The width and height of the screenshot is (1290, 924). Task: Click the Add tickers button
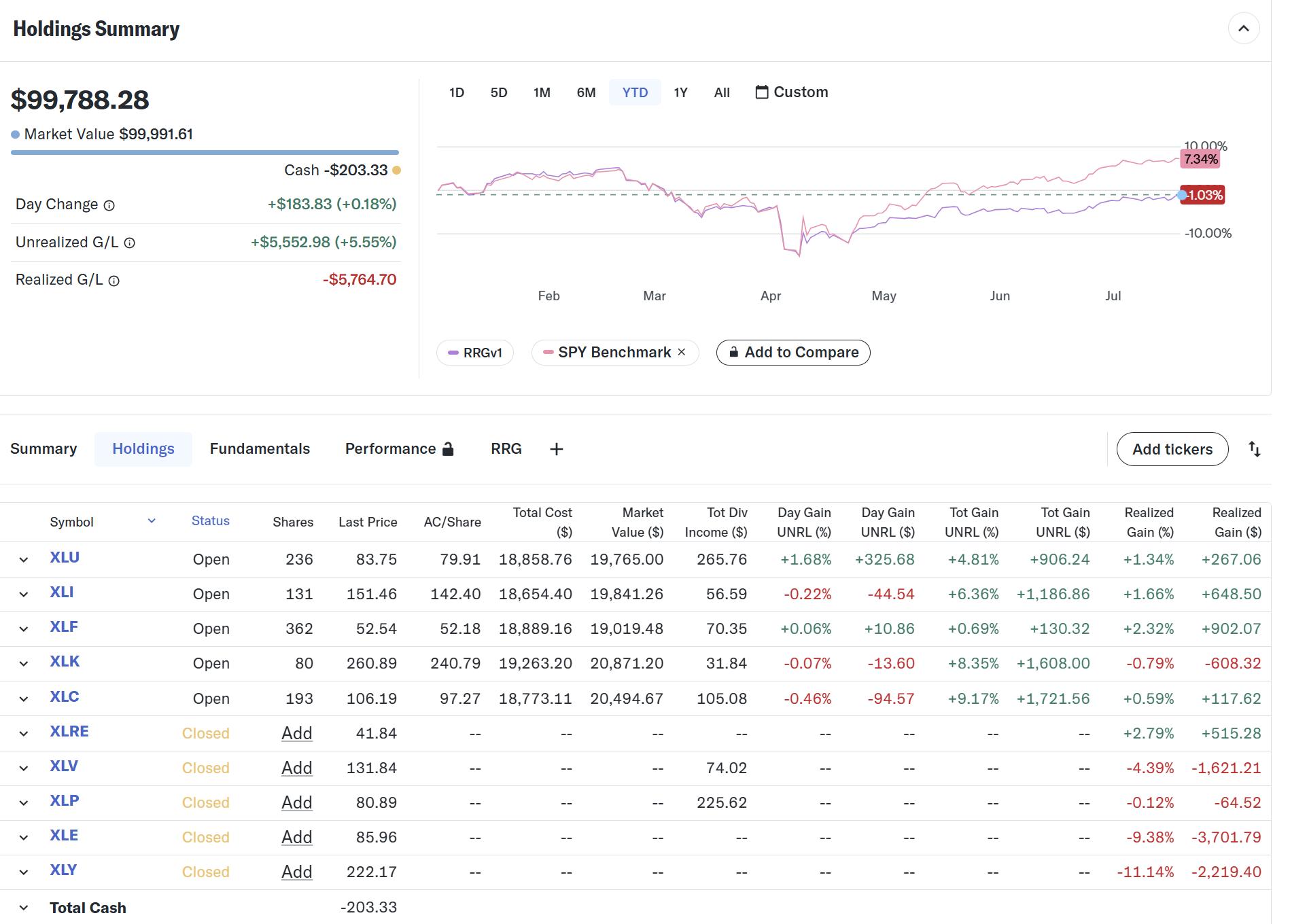click(x=1172, y=449)
